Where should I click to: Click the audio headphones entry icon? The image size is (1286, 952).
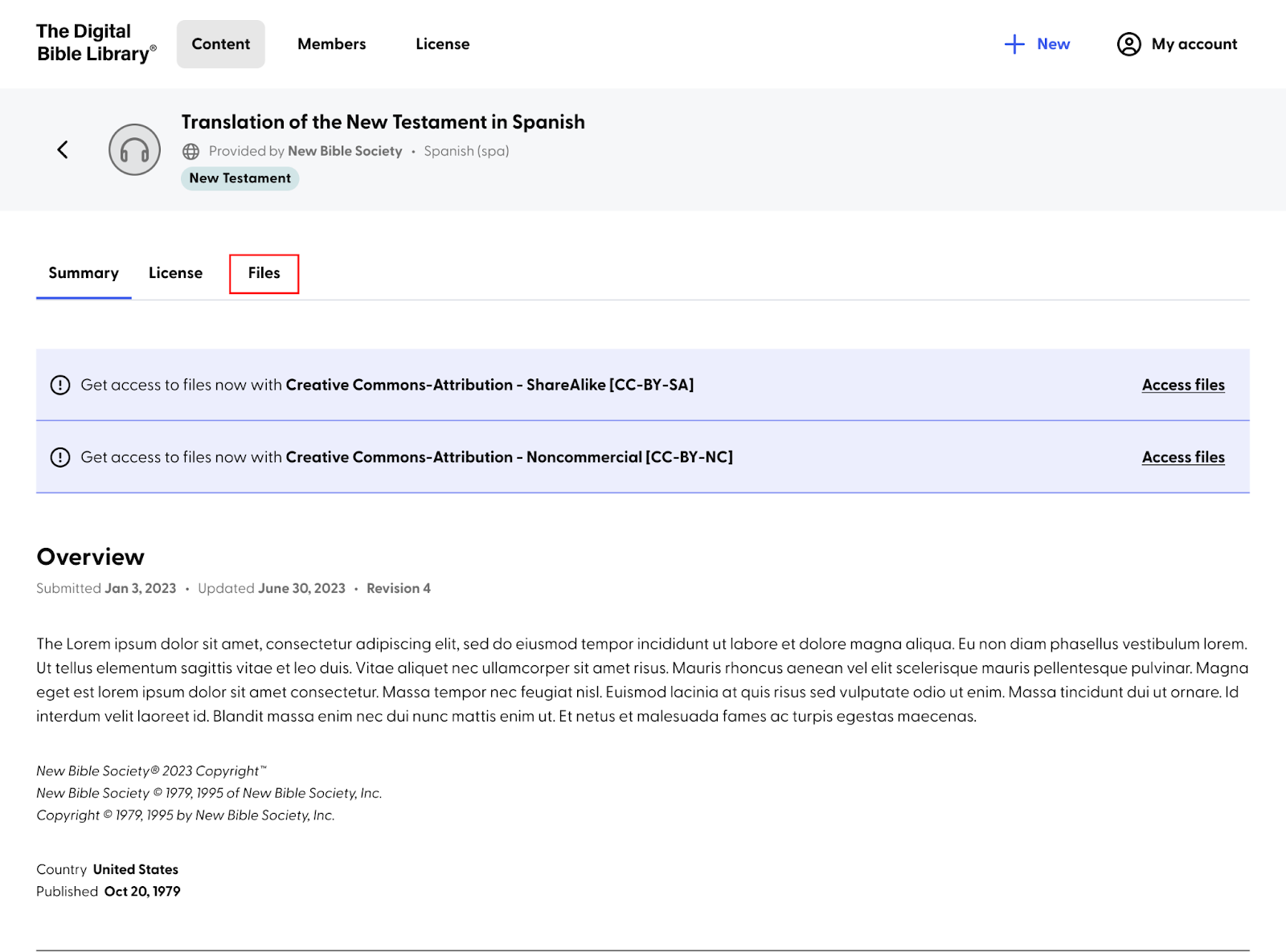pos(134,149)
